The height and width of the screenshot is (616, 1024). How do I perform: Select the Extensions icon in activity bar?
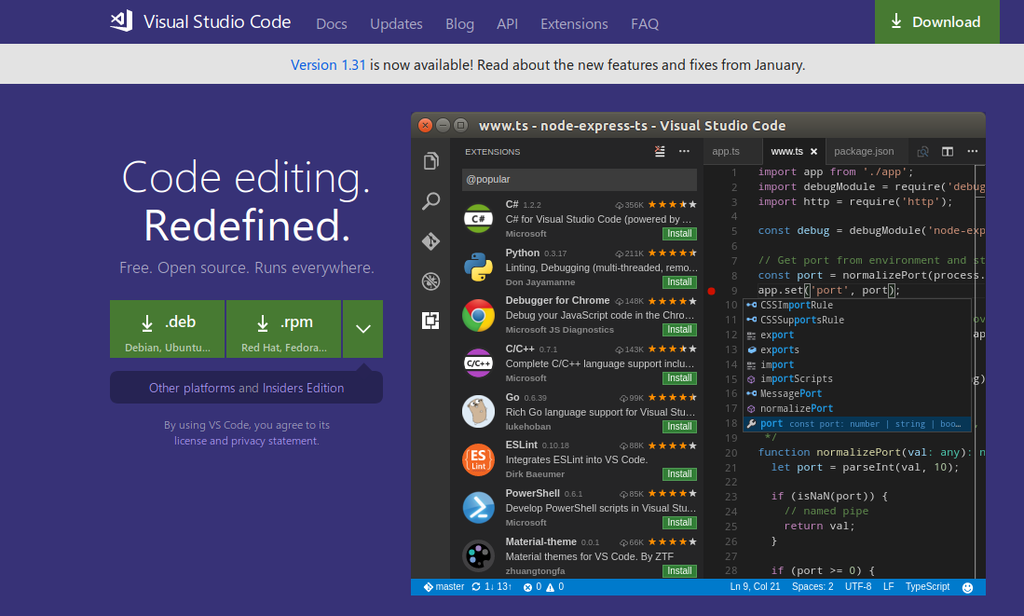tap(431, 321)
